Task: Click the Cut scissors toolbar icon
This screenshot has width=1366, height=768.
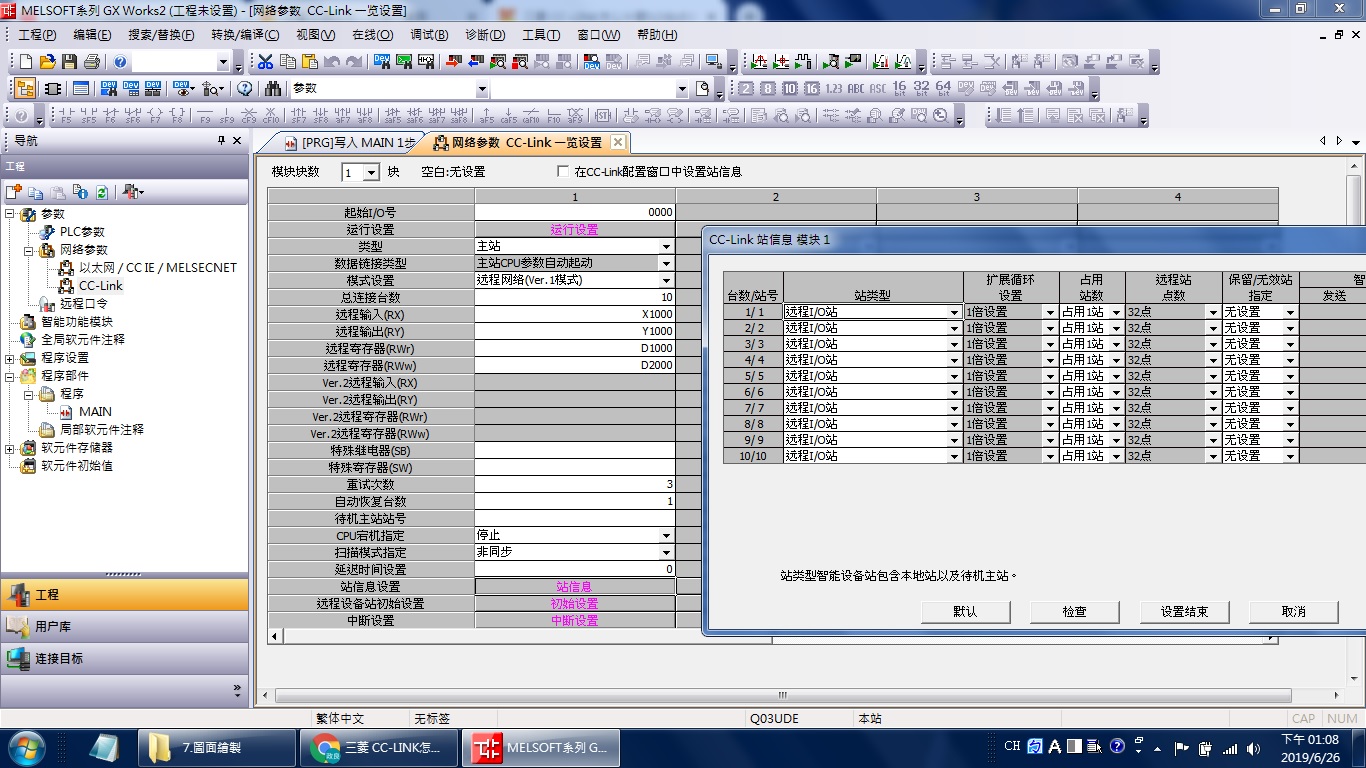Action: [266, 62]
